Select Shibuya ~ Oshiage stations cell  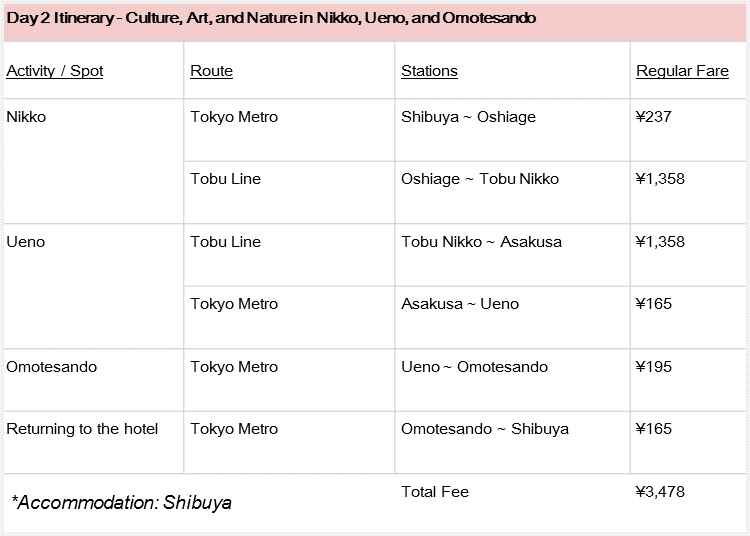click(x=468, y=117)
